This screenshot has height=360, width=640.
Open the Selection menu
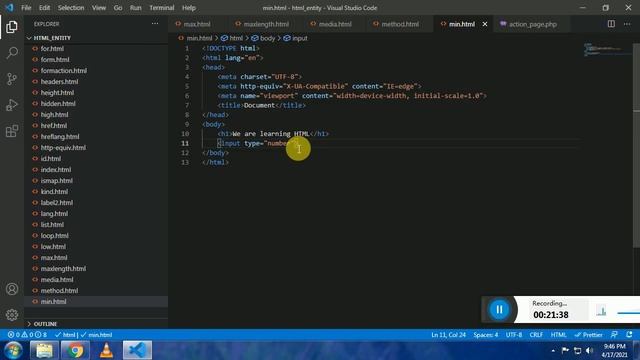coord(71,8)
